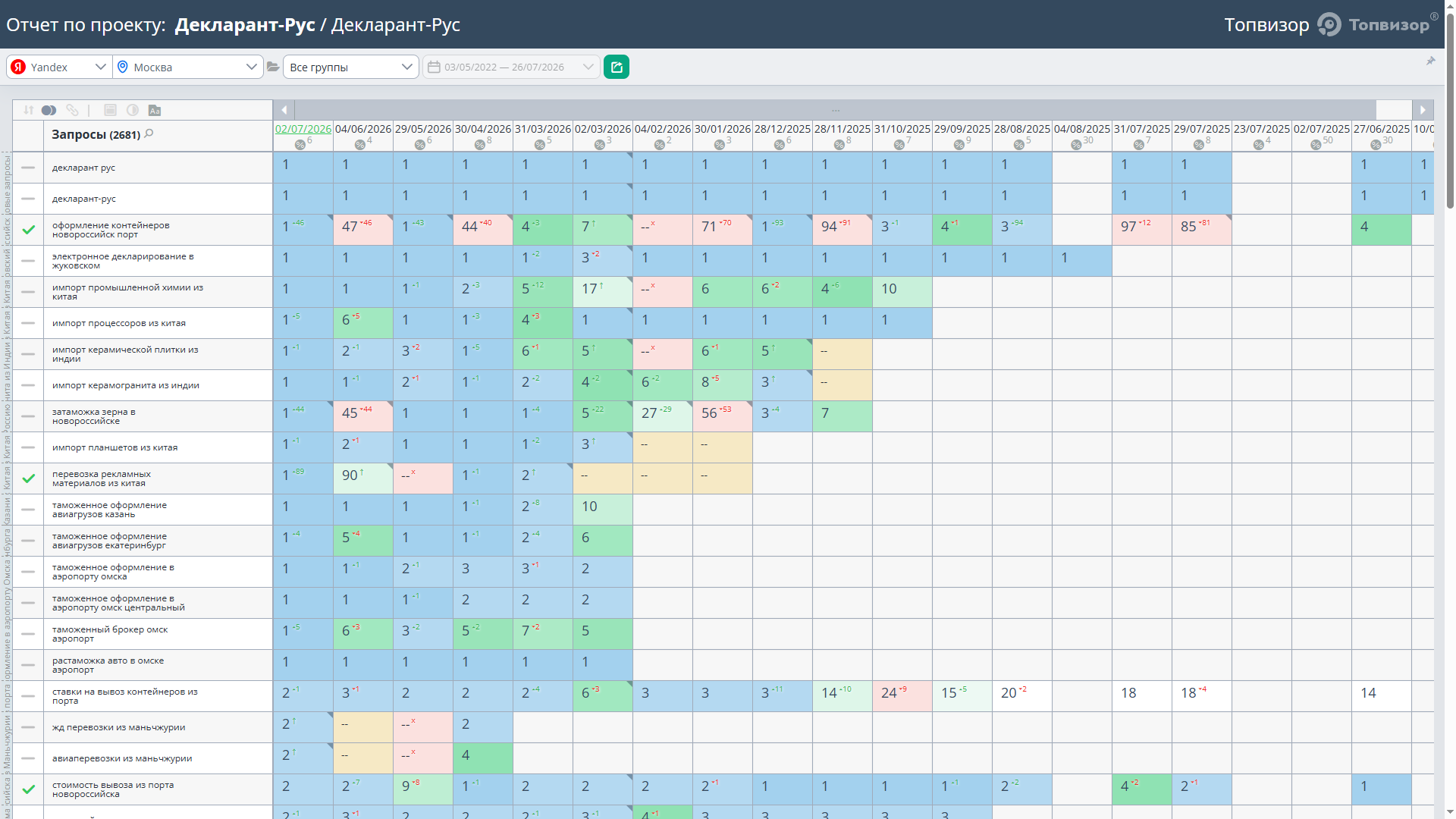Toggle check for 'стоимость вывоза из порта новороссийска'
The image size is (1456, 819).
[x=28, y=789]
